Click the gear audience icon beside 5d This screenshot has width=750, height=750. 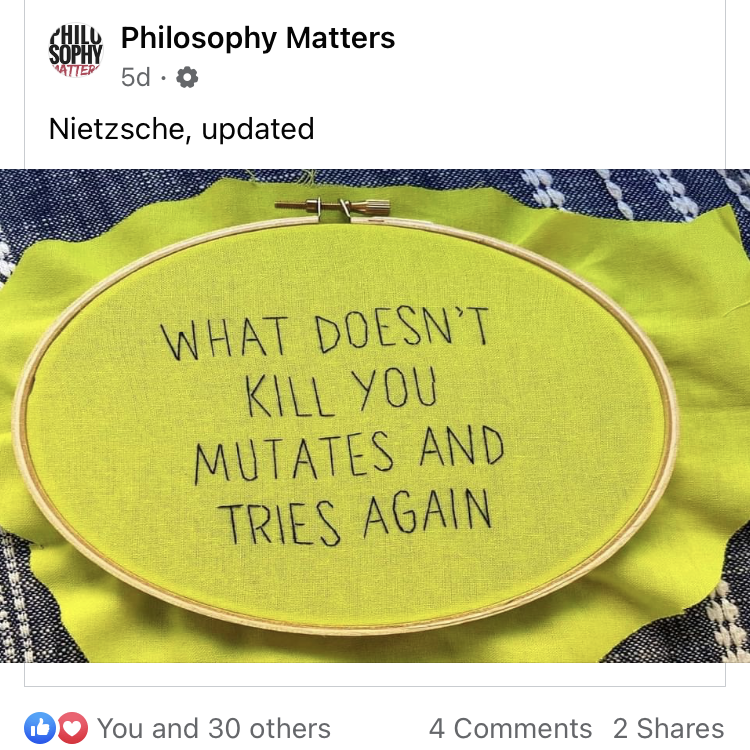tap(187, 77)
